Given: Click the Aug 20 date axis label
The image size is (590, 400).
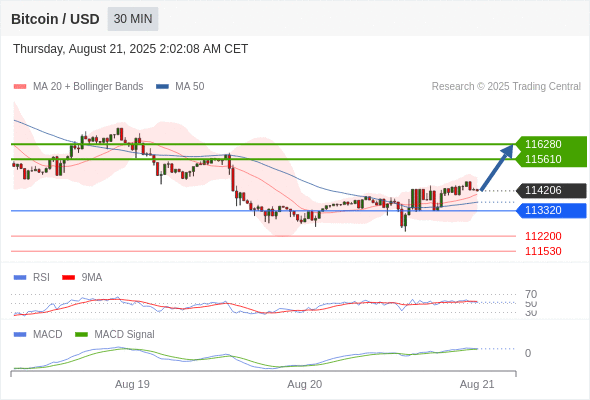Looking at the screenshot, I should tap(304, 384).
